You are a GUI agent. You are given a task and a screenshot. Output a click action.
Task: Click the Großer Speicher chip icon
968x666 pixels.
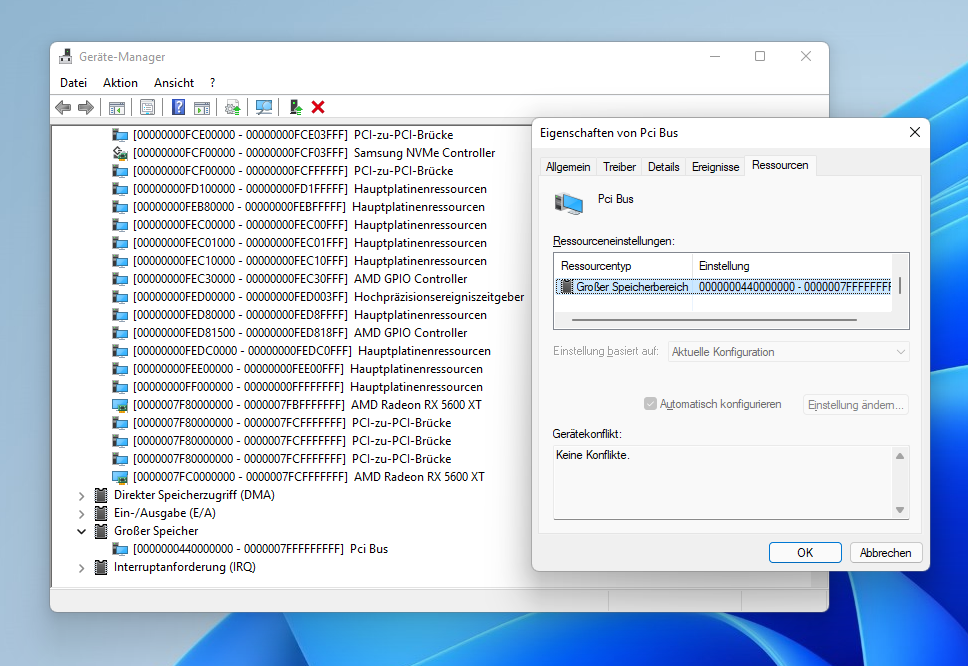101,531
